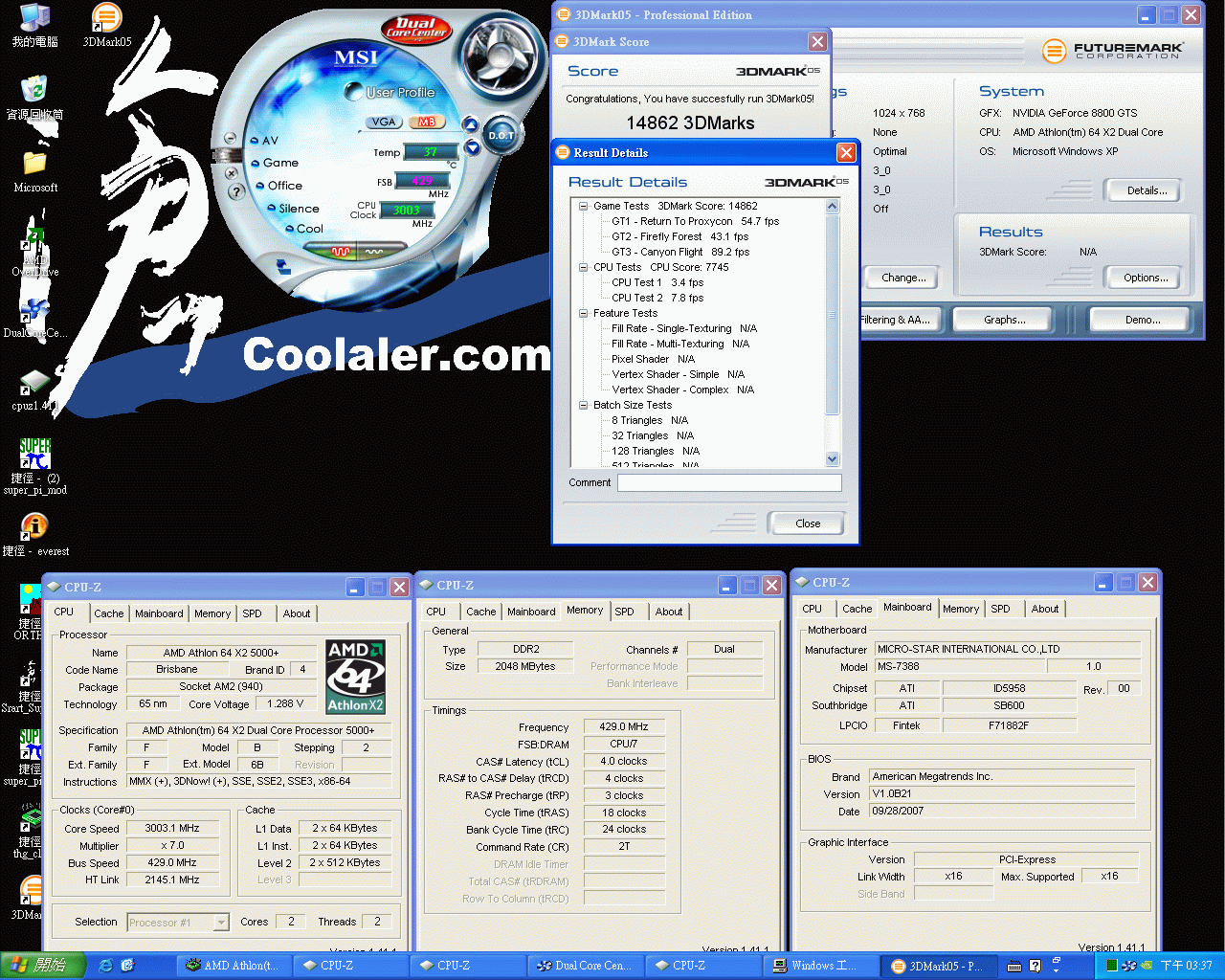The image size is (1225, 980).
Task: Select the everest shortcut icon
Action: [34, 534]
